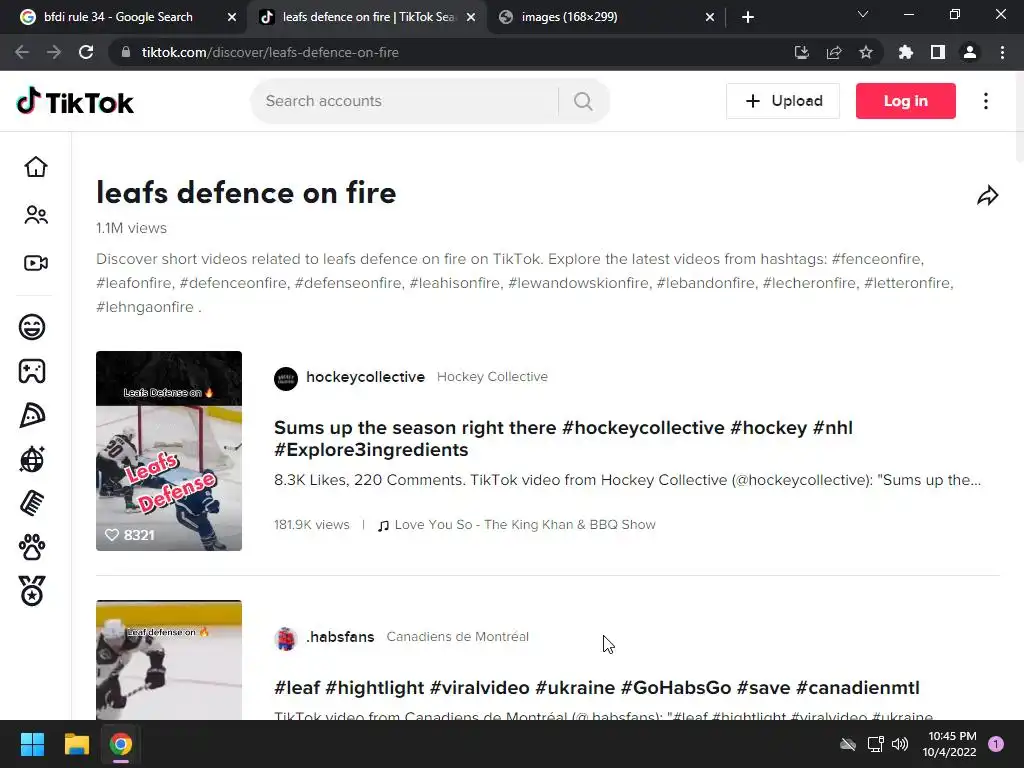The height and width of the screenshot is (768, 1024).
Task: Click the Upload button
Action: (x=783, y=101)
